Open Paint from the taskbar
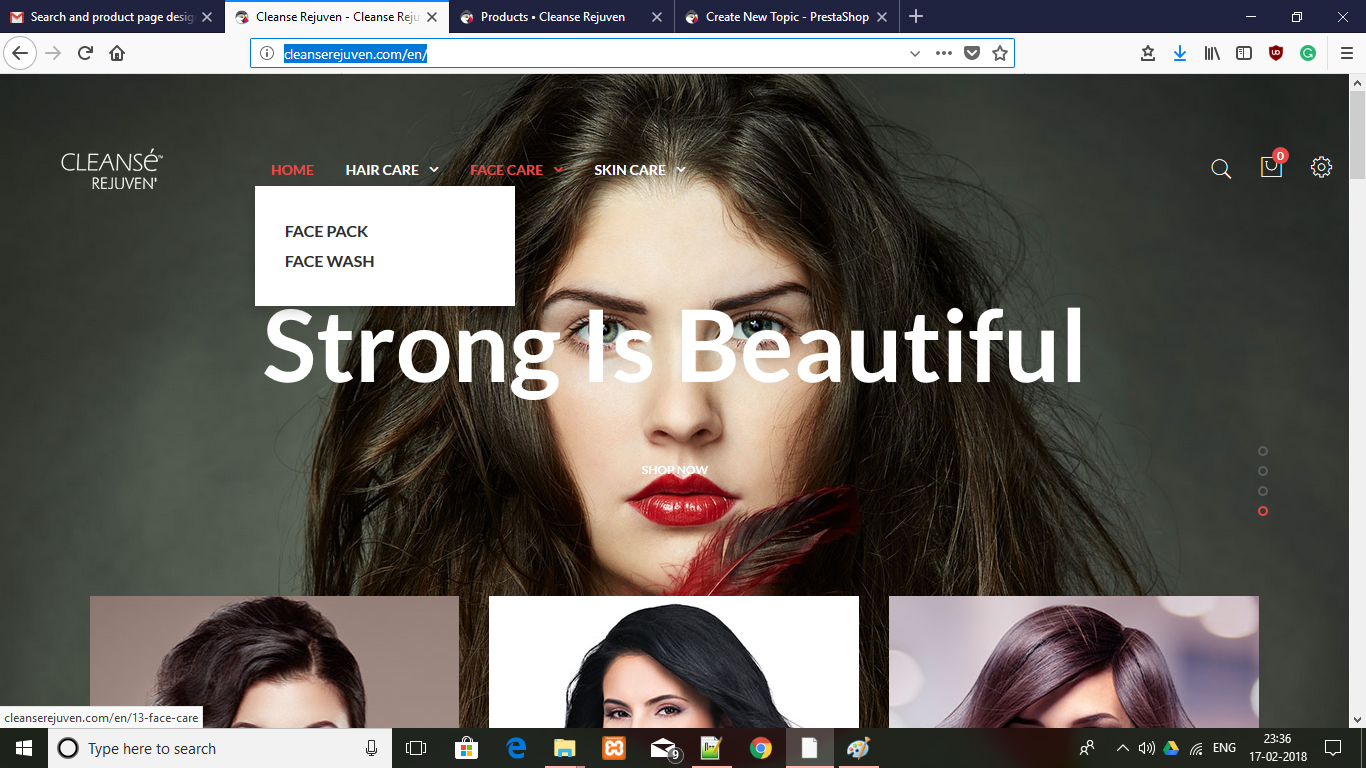This screenshot has width=1366, height=768. [x=858, y=748]
